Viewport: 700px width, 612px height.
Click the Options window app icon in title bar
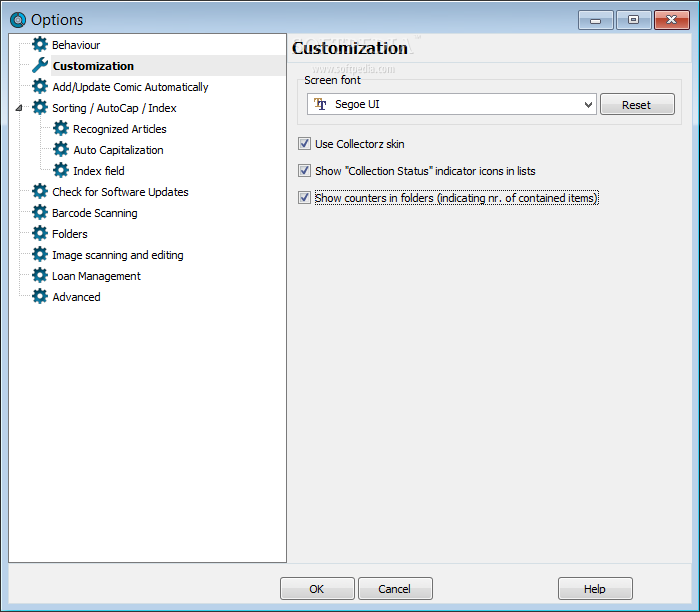18,20
